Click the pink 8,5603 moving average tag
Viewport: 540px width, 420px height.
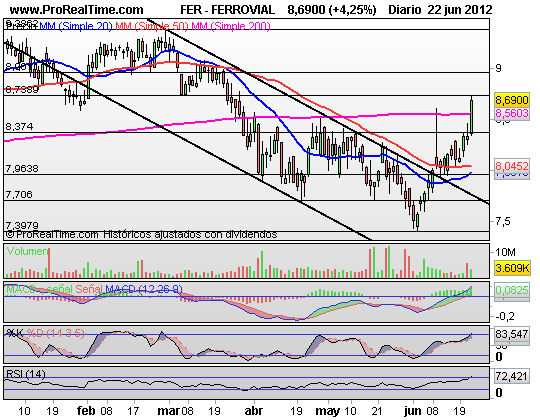point(512,113)
